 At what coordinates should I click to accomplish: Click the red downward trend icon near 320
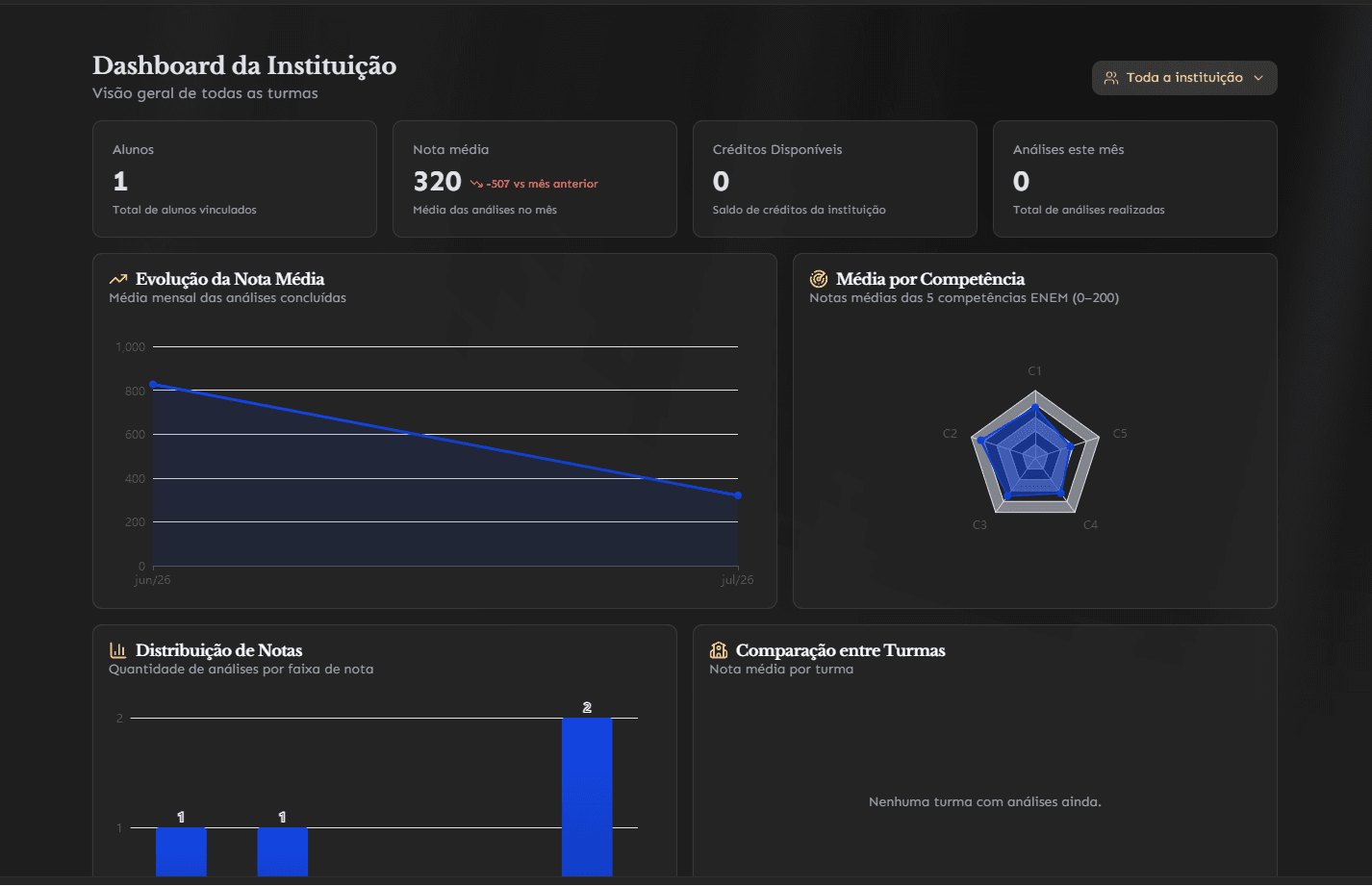coord(476,184)
